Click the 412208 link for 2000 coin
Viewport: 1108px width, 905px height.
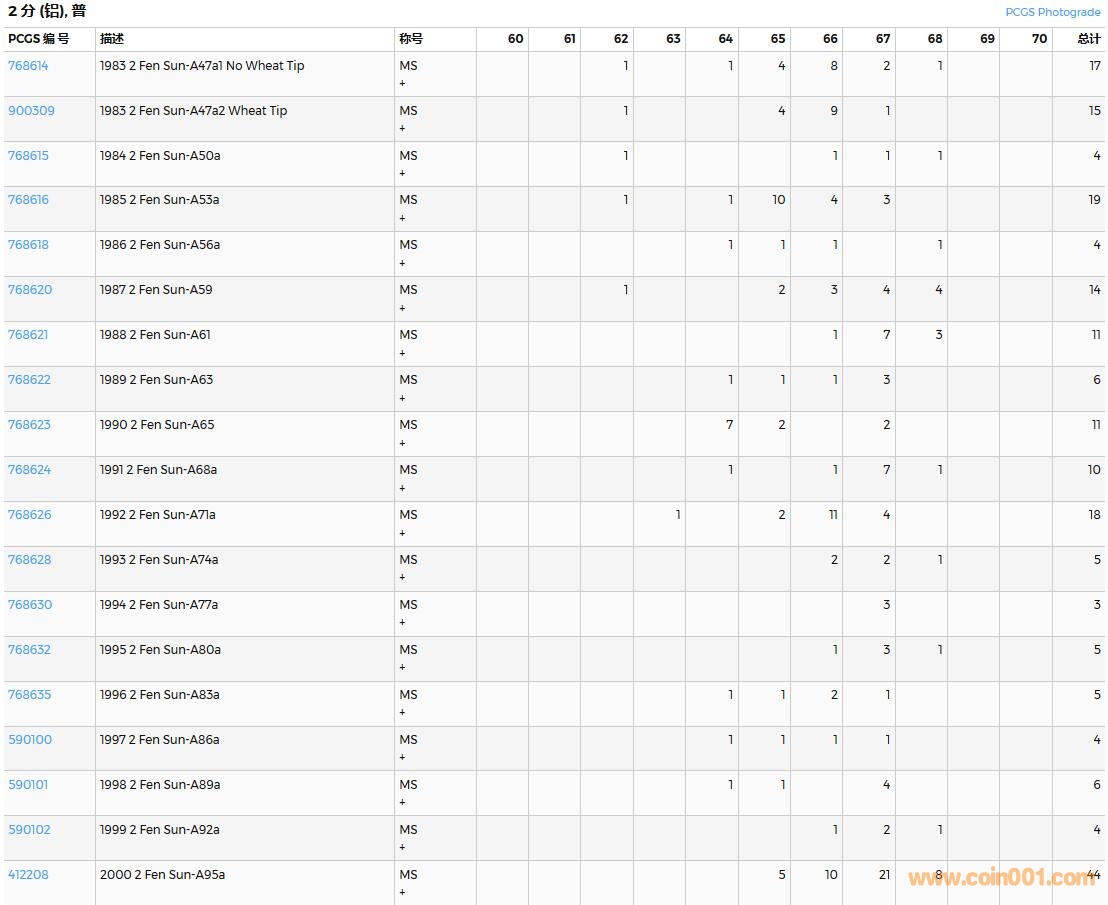click(28, 875)
